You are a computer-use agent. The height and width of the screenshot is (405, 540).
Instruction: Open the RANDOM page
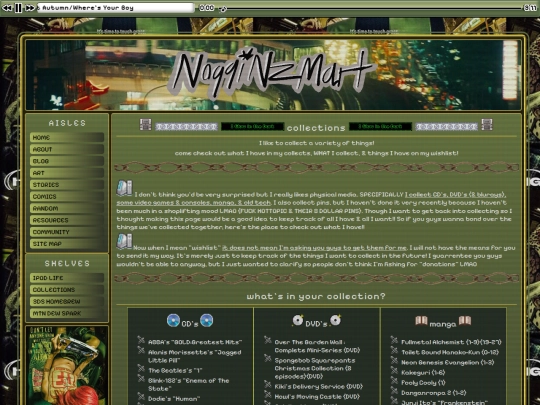click(67, 208)
